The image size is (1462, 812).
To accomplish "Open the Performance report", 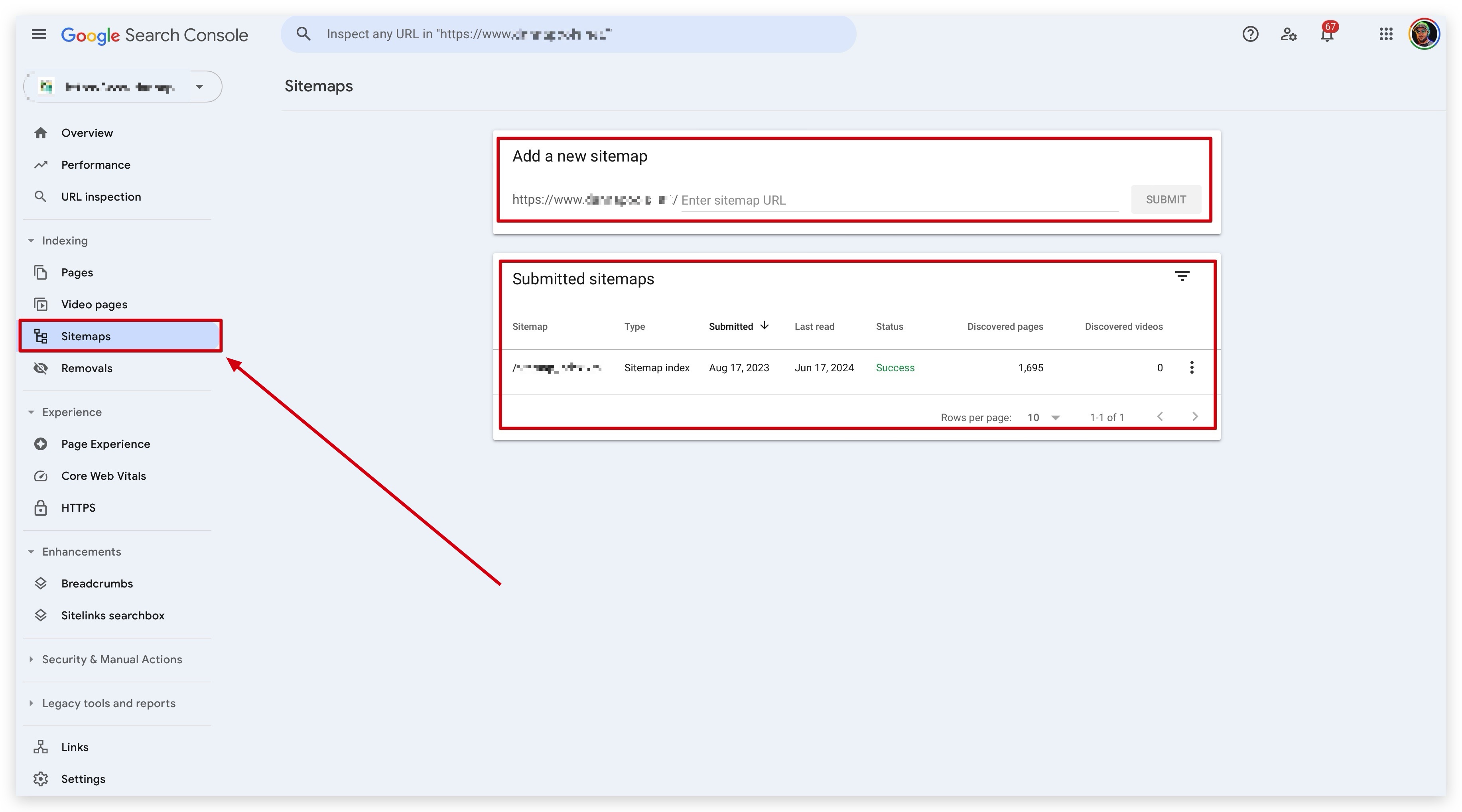I will coord(95,165).
